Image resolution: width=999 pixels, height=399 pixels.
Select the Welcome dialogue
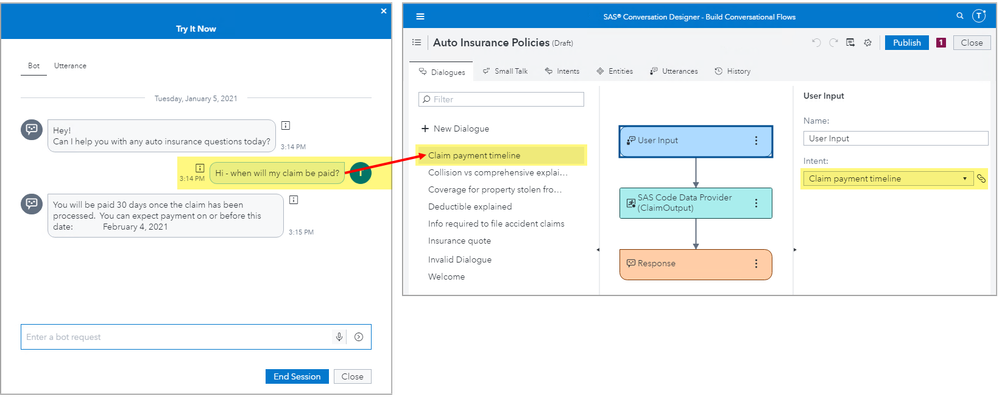click(446, 277)
